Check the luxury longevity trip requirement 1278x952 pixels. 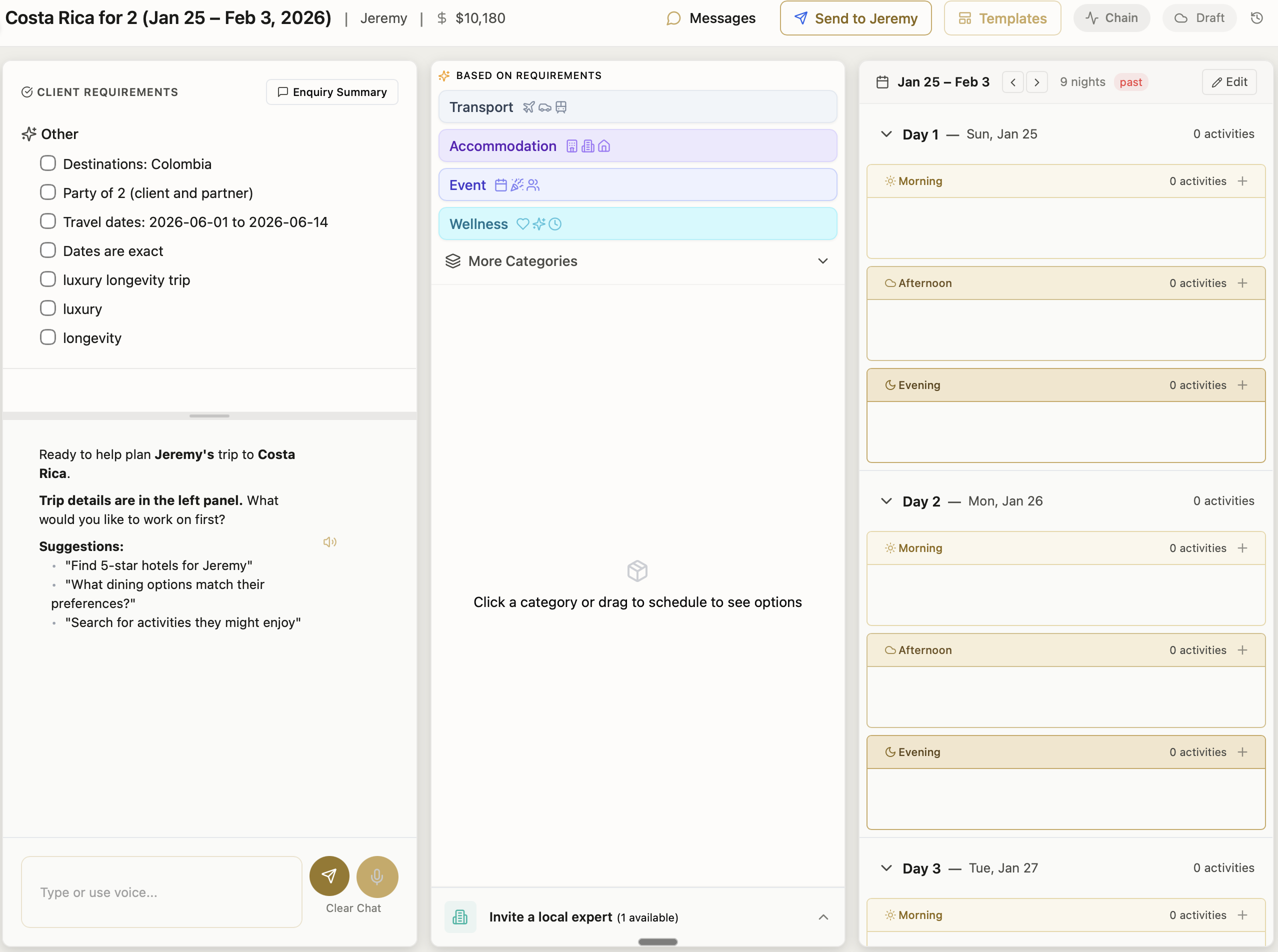(48, 279)
